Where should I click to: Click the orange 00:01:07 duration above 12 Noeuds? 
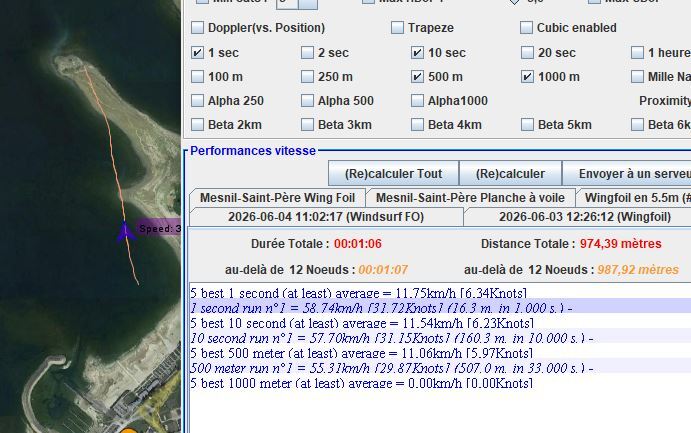[383, 270]
